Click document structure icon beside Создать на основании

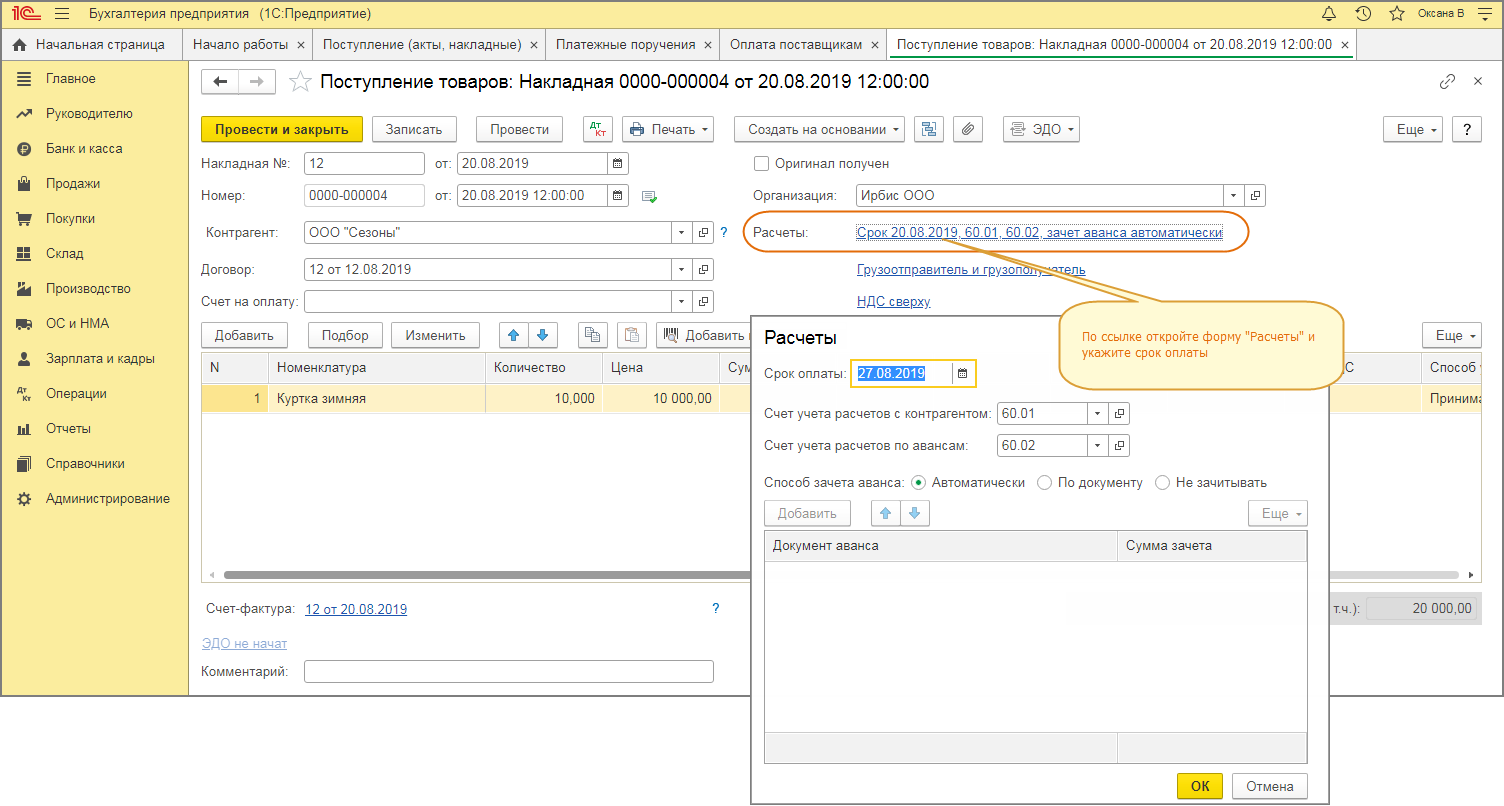tap(930, 129)
